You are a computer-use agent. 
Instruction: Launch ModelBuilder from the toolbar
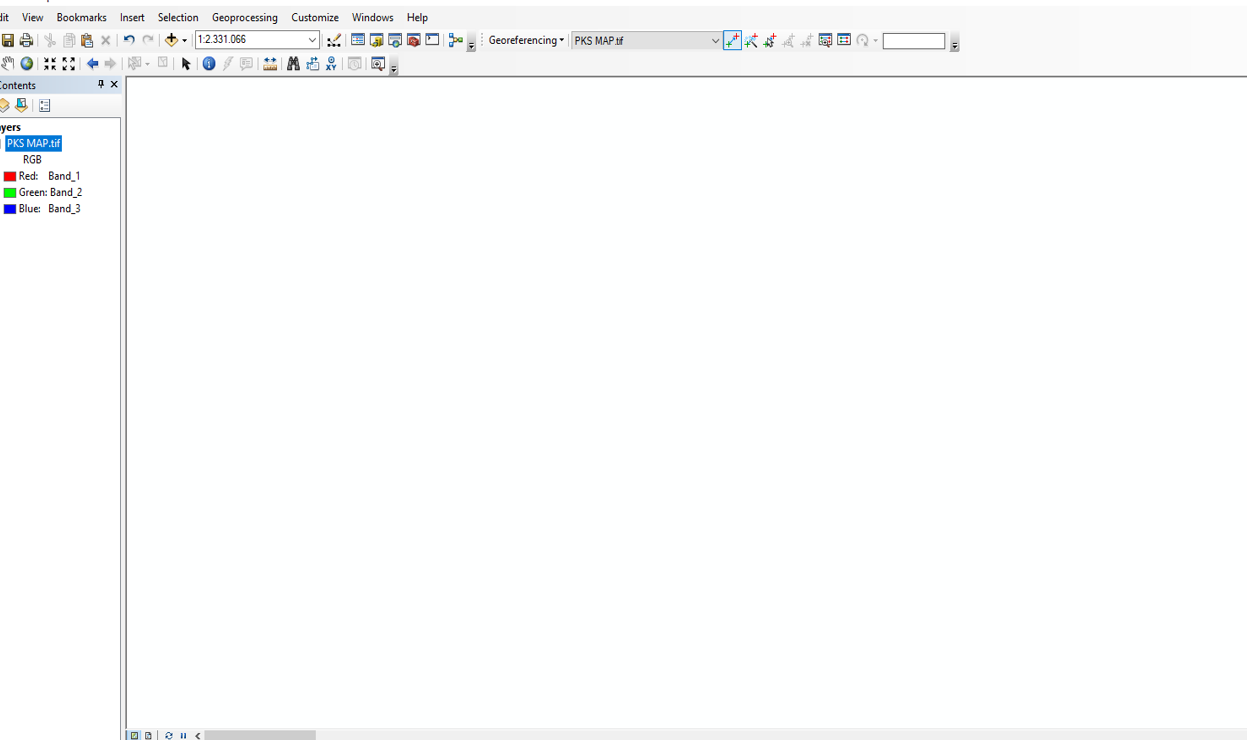(x=456, y=41)
